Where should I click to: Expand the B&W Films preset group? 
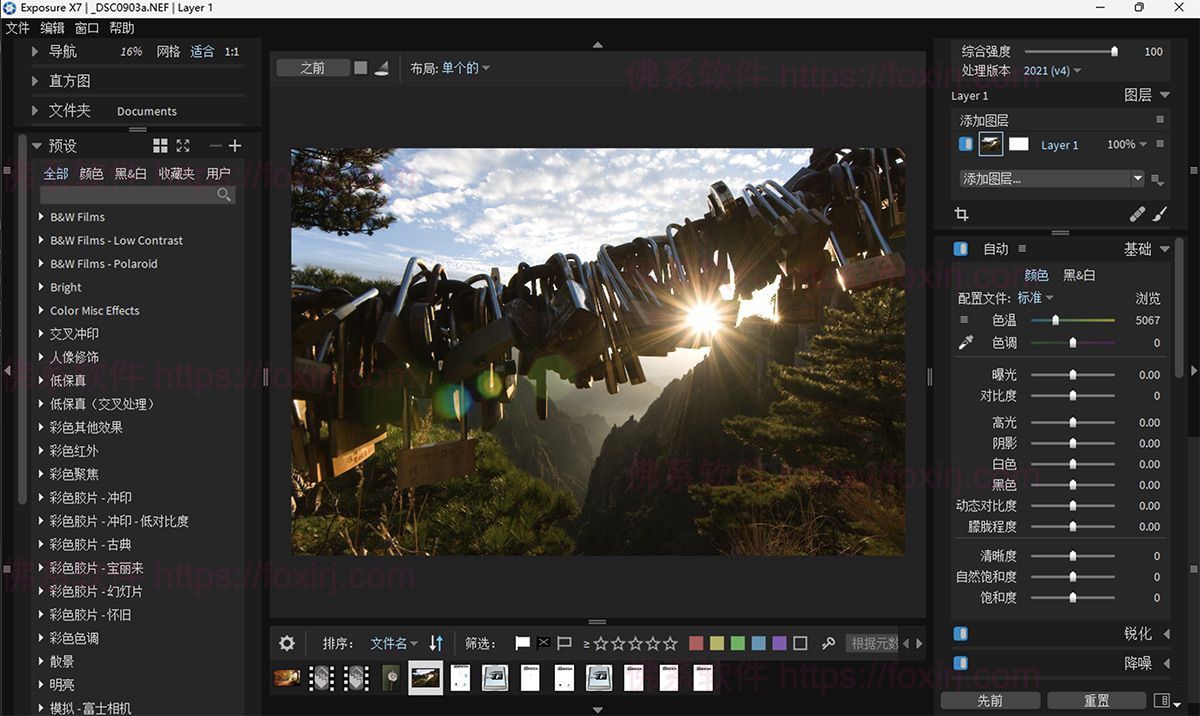40,217
